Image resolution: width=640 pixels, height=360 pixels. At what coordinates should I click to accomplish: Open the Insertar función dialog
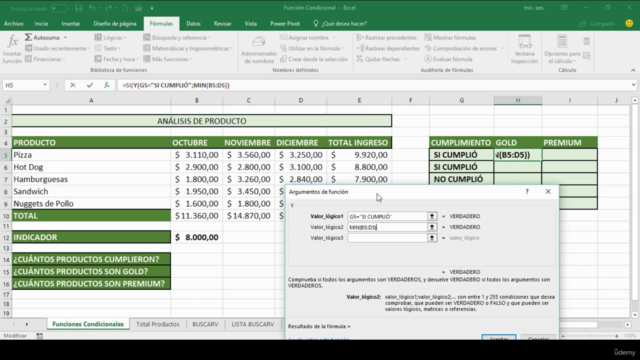pos(12,49)
